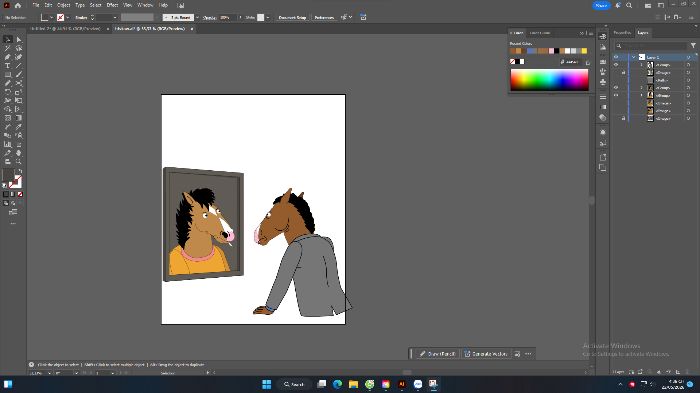The height and width of the screenshot is (393, 700).
Task: Pick a color from the color spectrum bar
Action: 549,80
